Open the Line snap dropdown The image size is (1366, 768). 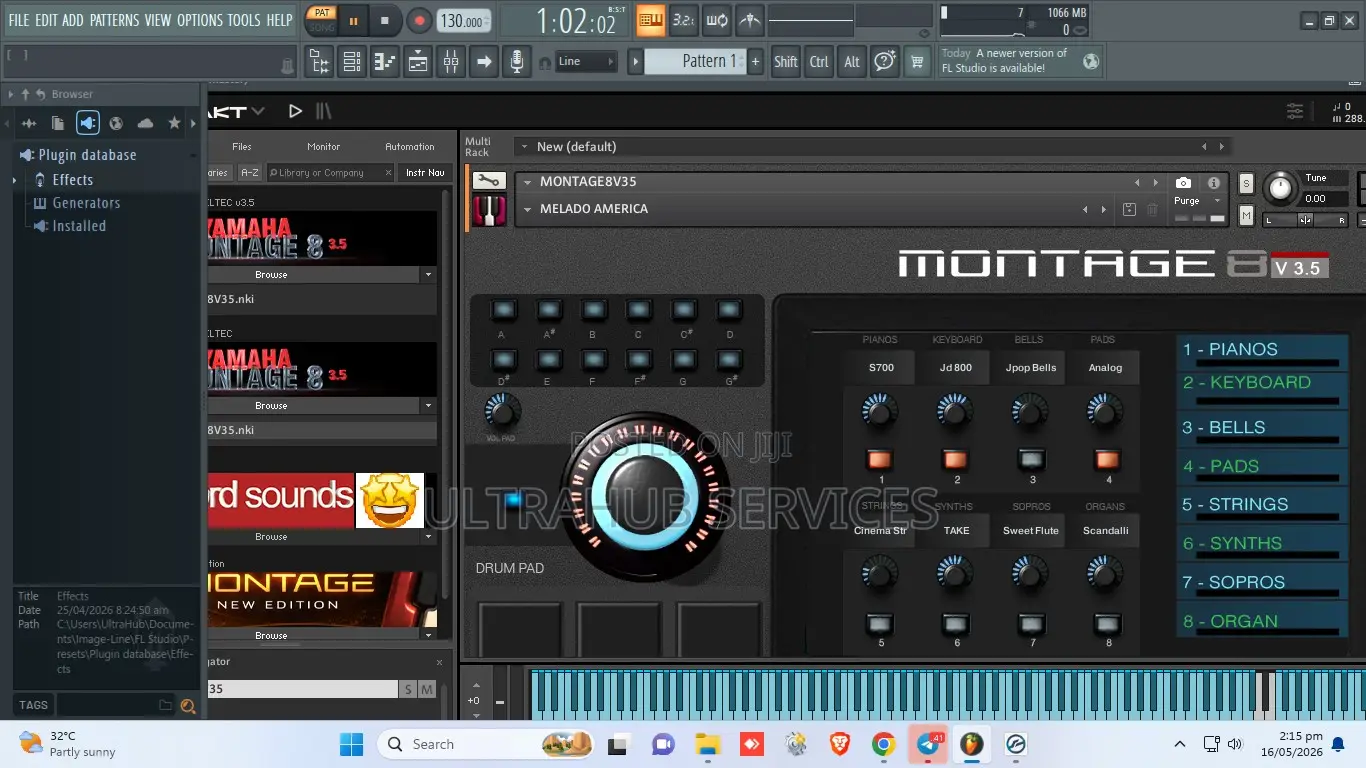[587, 62]
